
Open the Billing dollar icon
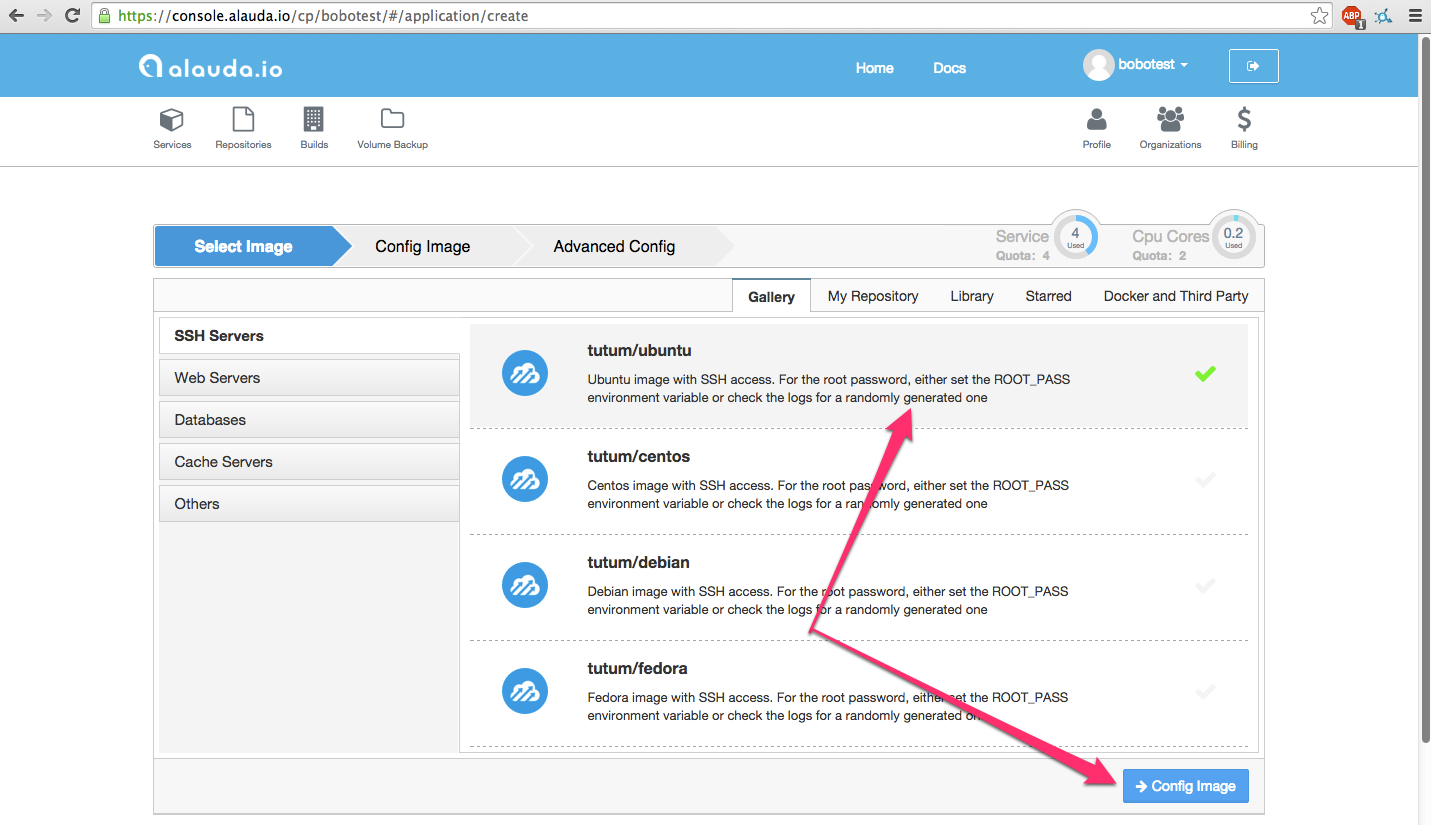tap(1244, 120)
